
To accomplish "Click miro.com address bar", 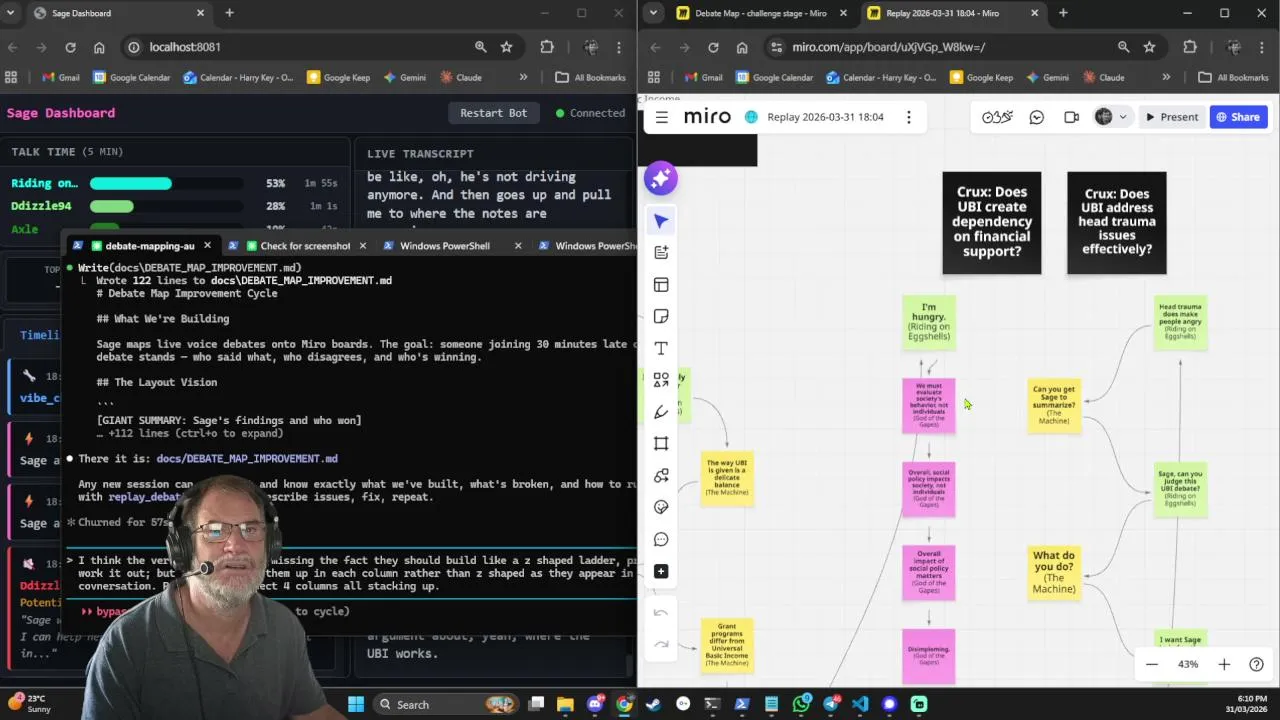I will click(940, 47).
